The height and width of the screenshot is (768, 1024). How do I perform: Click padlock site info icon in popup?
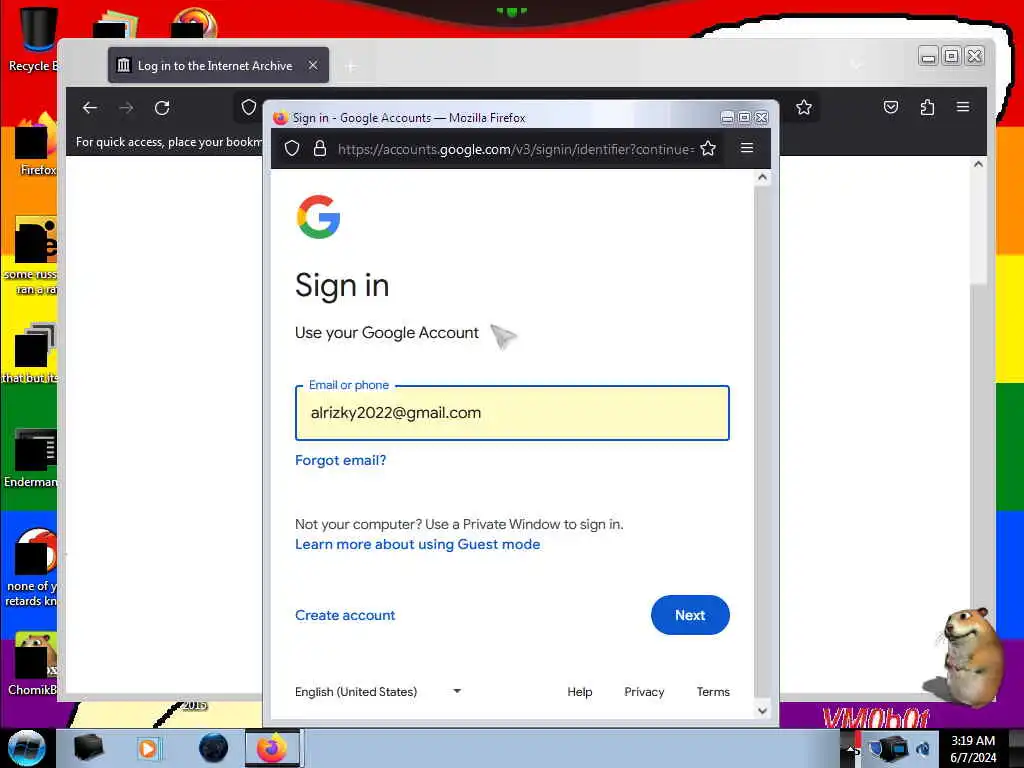[319, 149]
